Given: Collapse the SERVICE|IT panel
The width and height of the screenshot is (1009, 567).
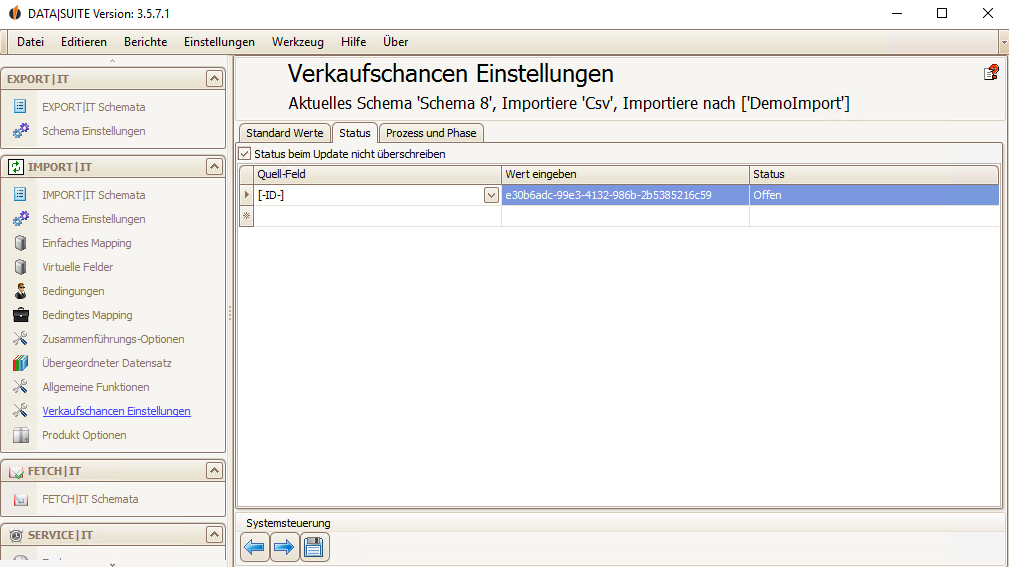Looking at the screenshot, I should tap(214, 534).
